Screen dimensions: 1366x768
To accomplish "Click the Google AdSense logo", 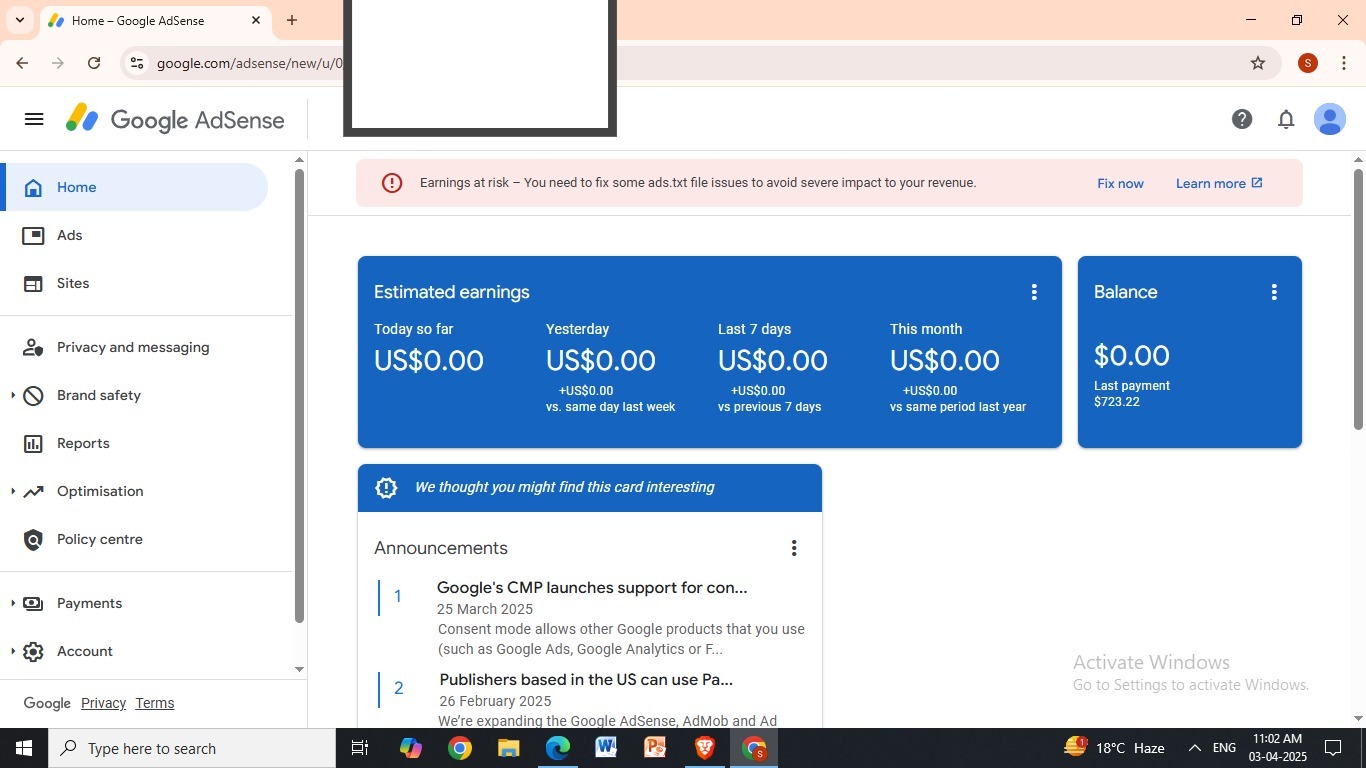I will click(x=175, y=120).
